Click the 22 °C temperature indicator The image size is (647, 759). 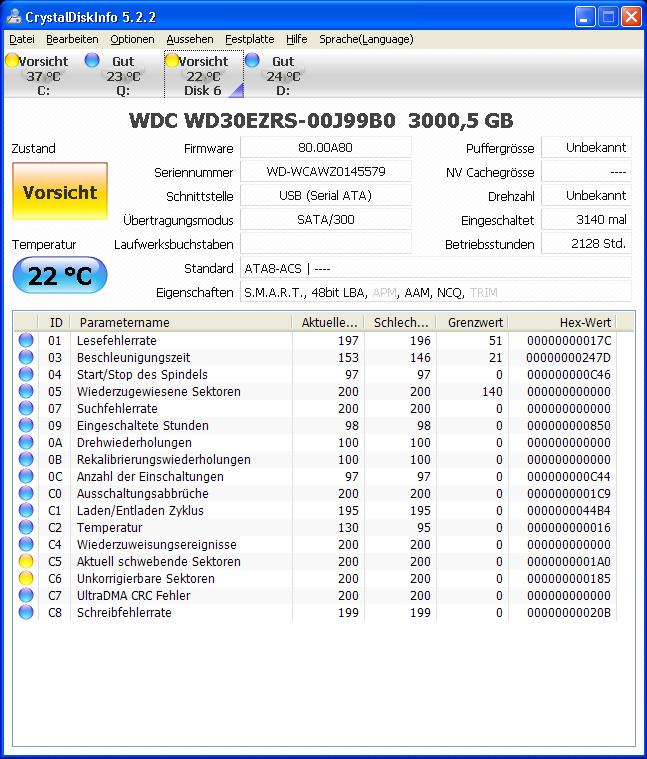coord(60,275)
